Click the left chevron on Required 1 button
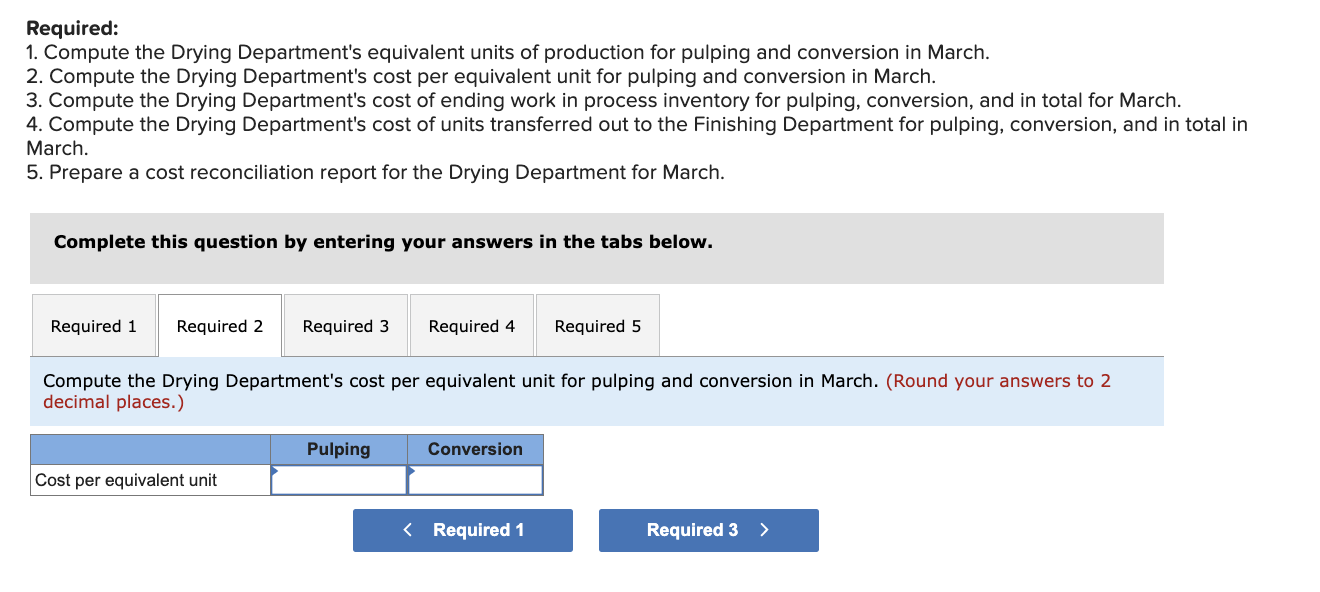 click(x=406, y=530)
